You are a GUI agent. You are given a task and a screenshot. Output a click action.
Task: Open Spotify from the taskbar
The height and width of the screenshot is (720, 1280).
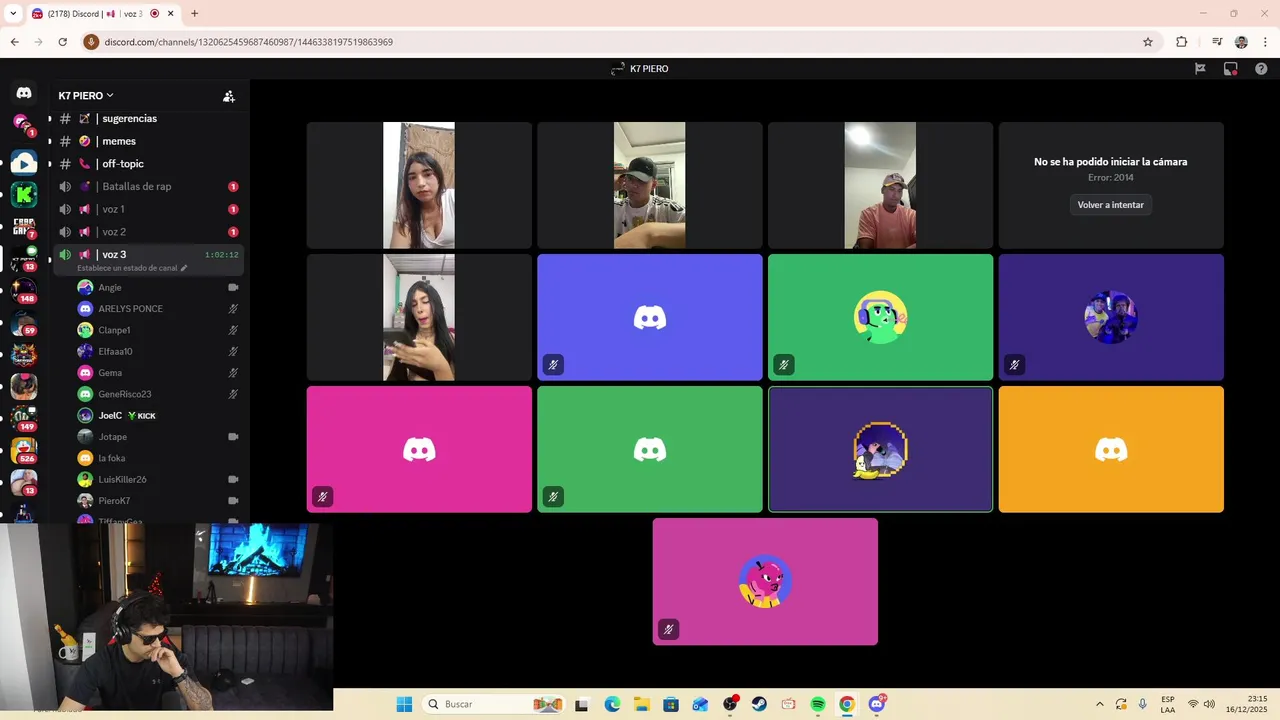coord(818,704)
